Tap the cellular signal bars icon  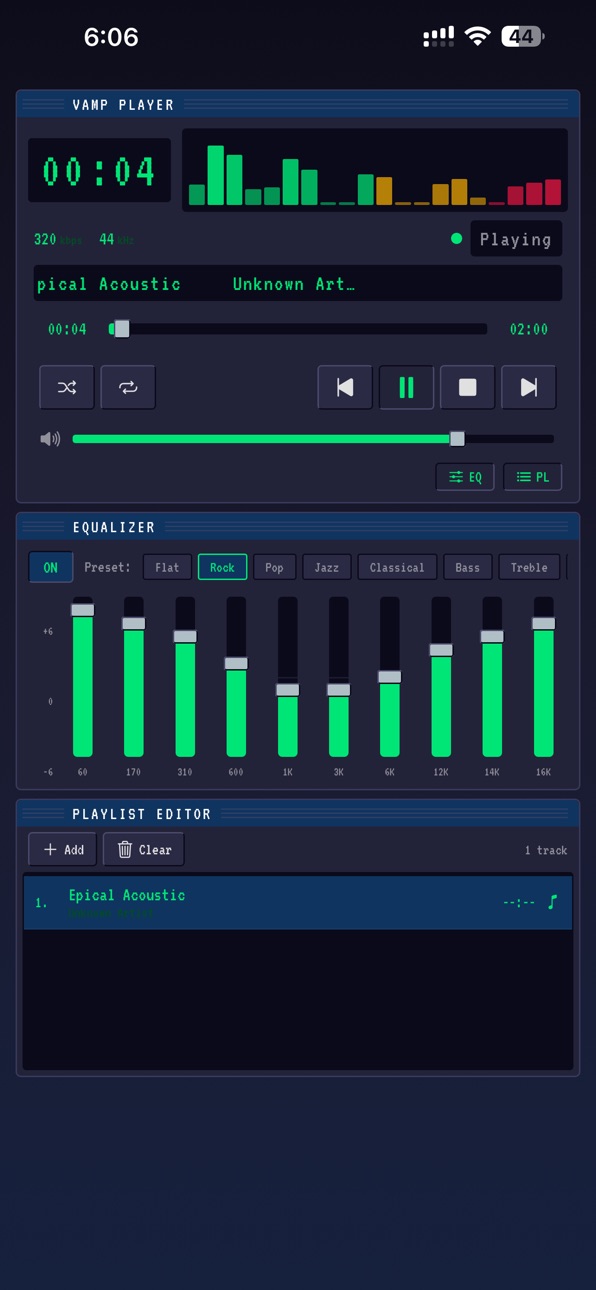point(439,37)
